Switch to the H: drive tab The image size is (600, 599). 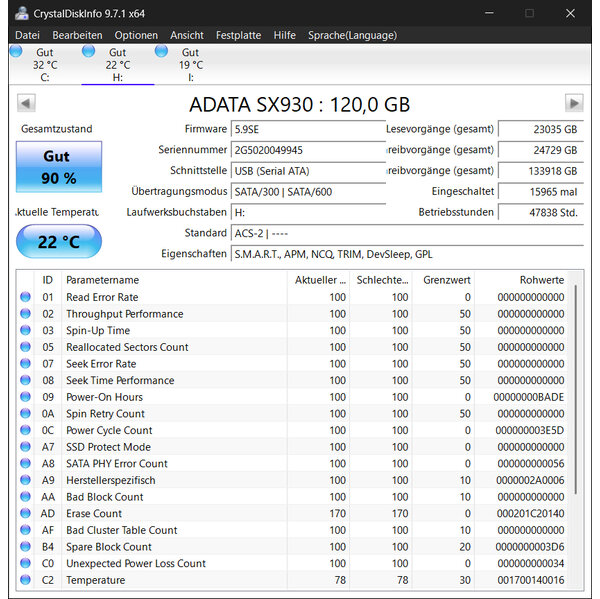click(117, 66)
